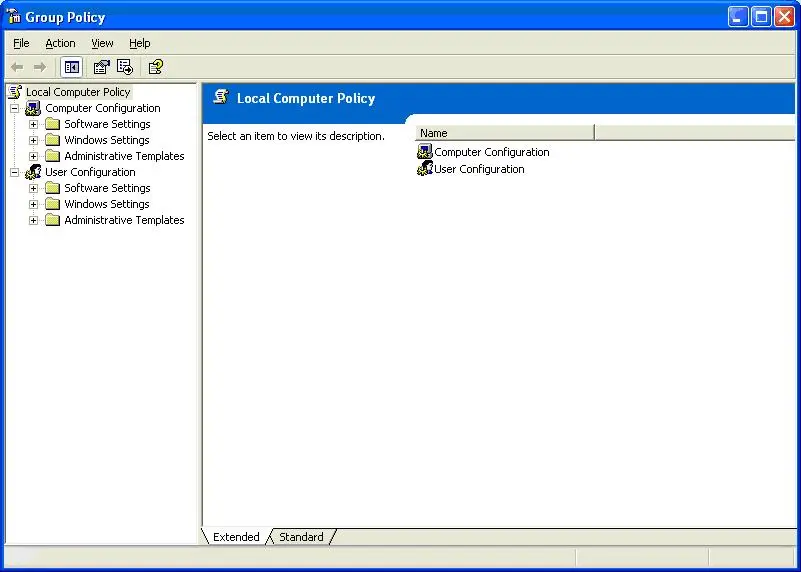Click the Help toolbar icon

[x=155, y=67]
